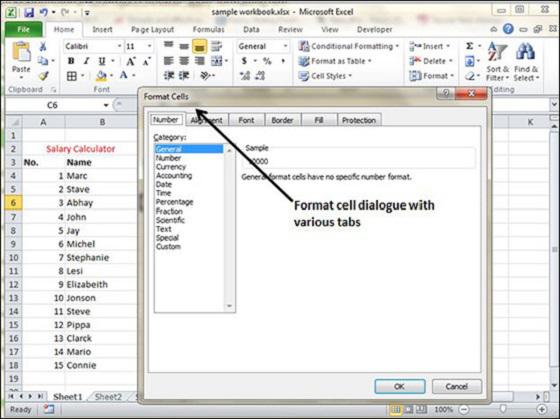Expand Conditional Formatting menu

349,46
